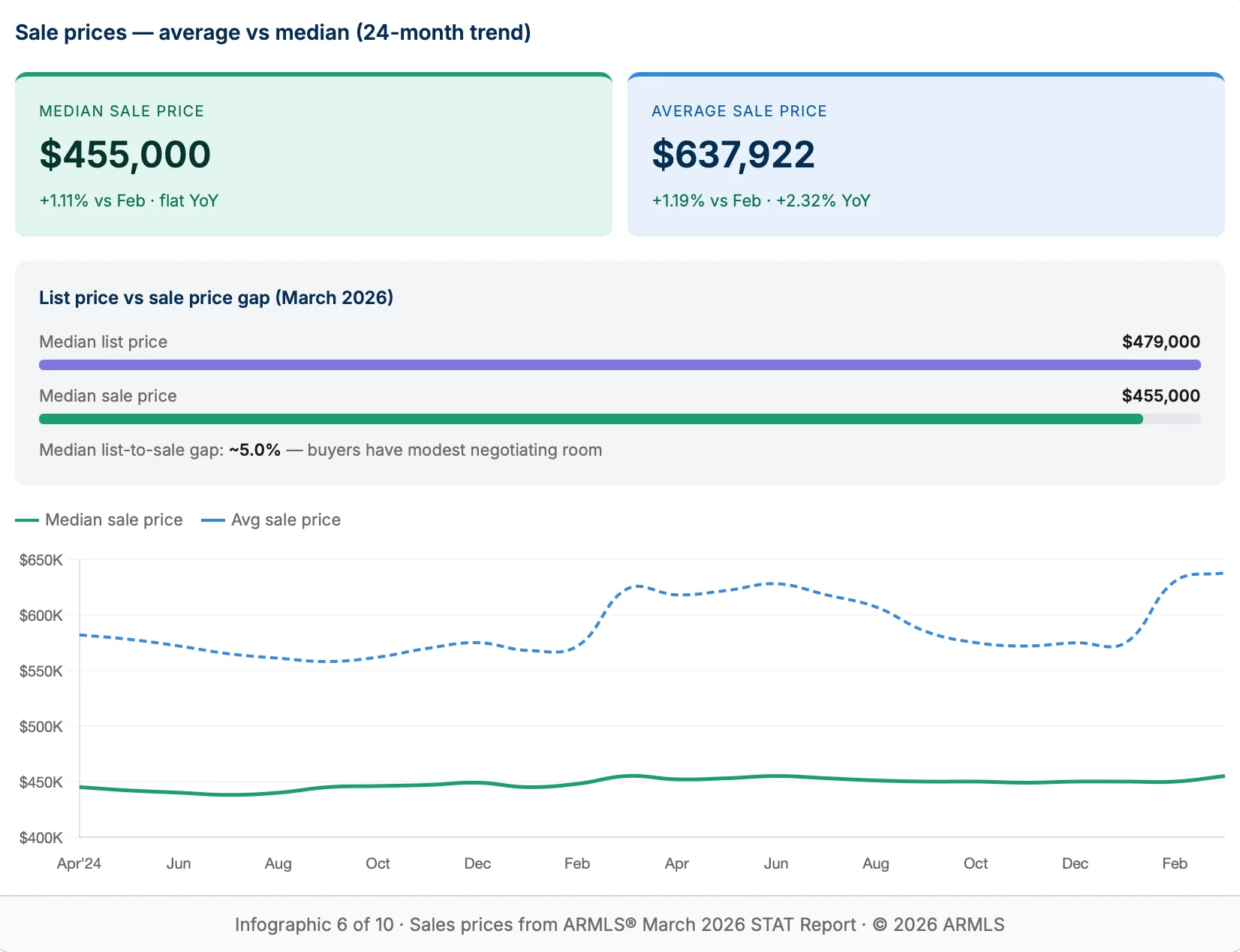
Task: Click the $637,922 average price figure
Action: click(x=733, y=155)
